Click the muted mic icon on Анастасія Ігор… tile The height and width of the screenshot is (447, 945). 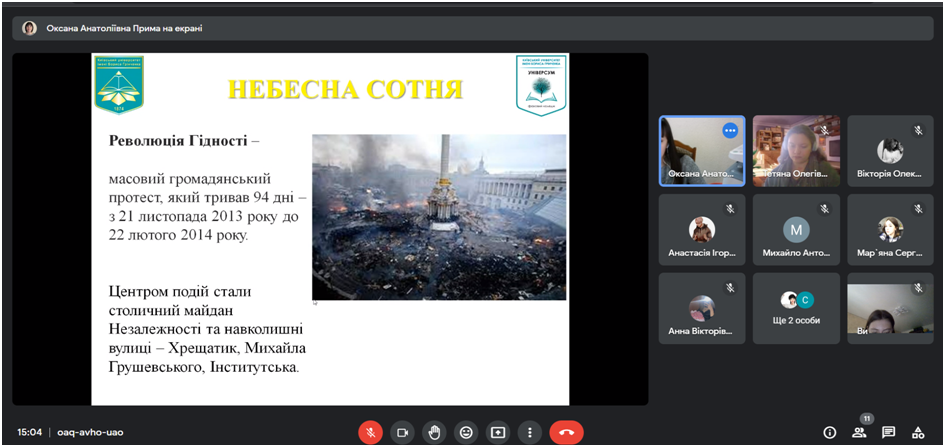tap(730, 209)
